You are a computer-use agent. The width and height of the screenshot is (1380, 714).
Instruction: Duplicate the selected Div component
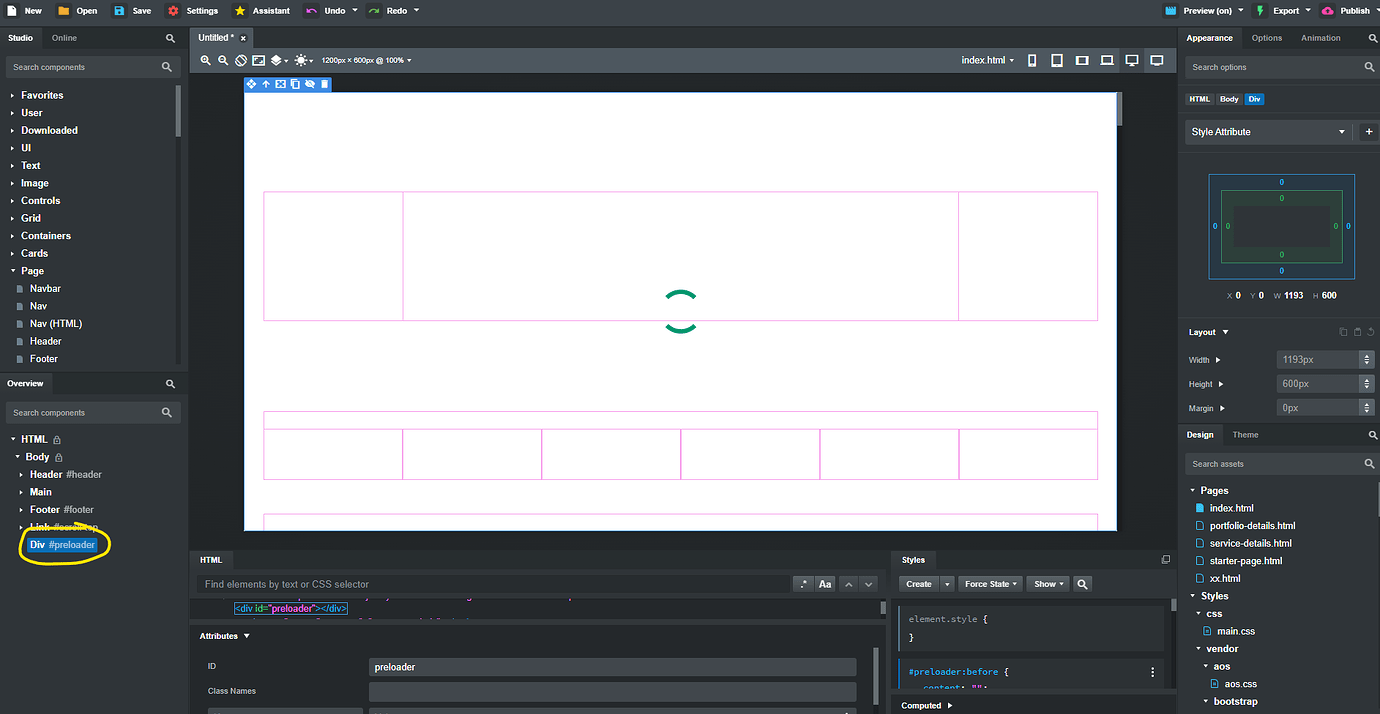pos(295,84)
